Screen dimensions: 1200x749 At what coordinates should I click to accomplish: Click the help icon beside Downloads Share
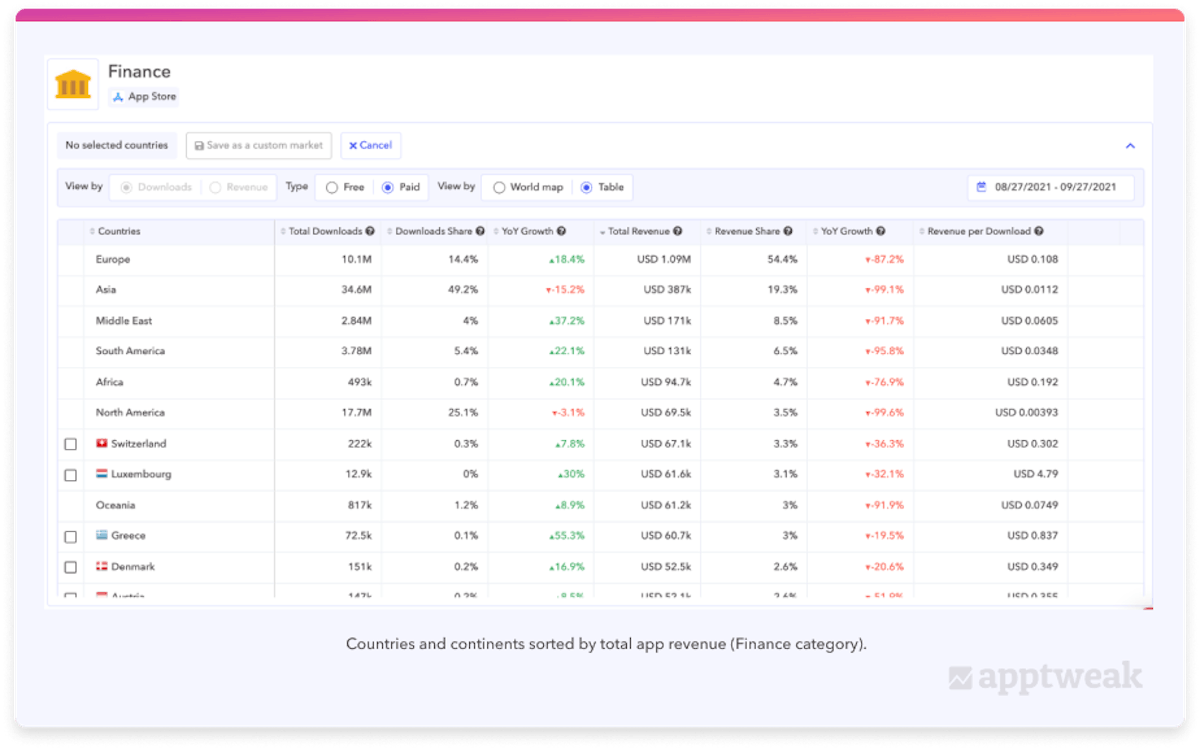pos(479,231)
